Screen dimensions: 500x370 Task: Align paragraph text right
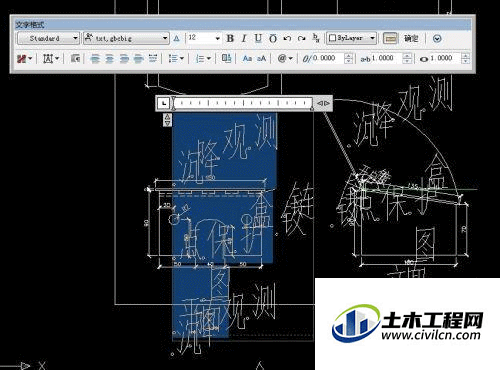pyautogui.click(x=124, y=59)
